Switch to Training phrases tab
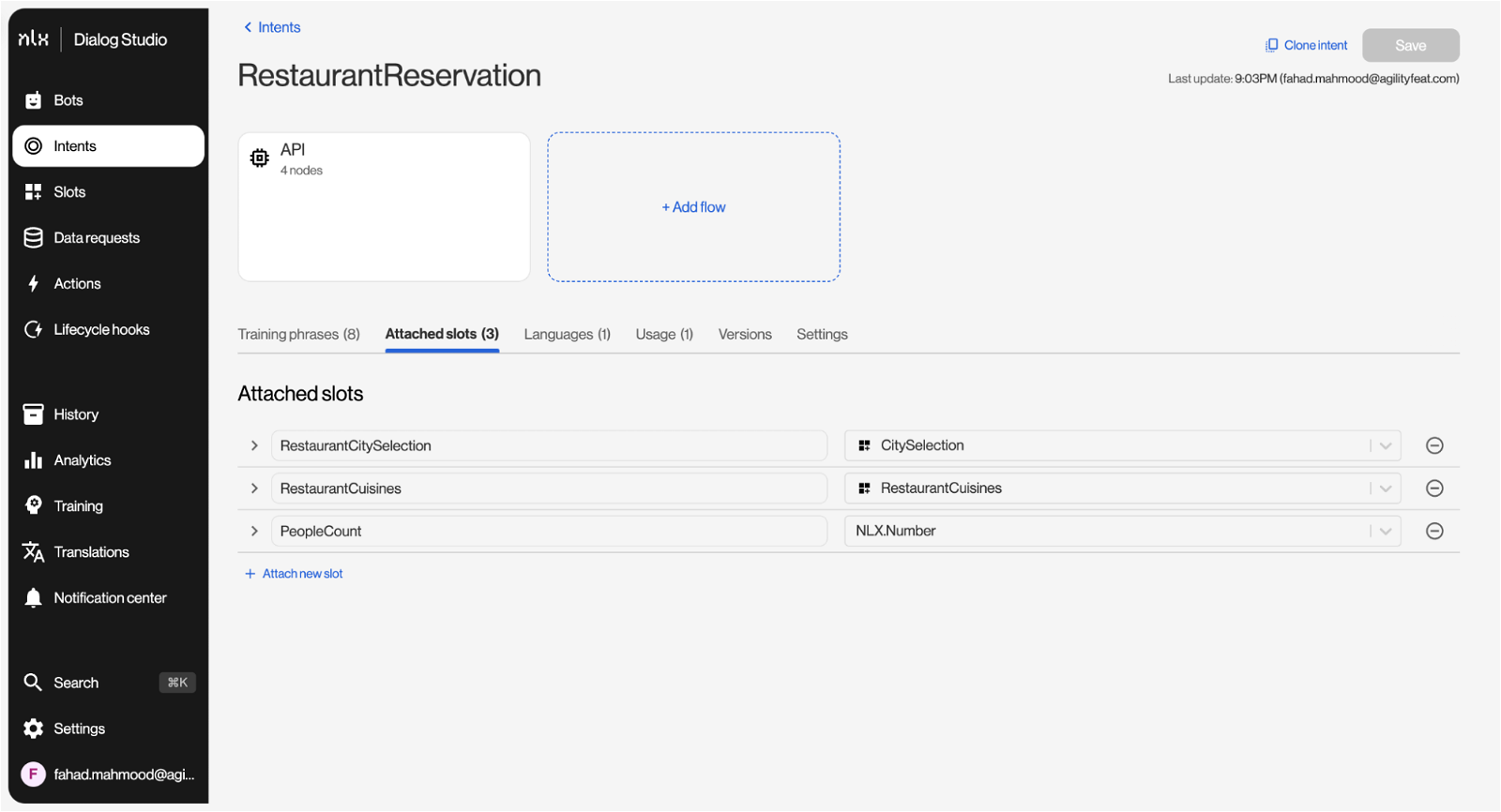 (x=298, y=335)
